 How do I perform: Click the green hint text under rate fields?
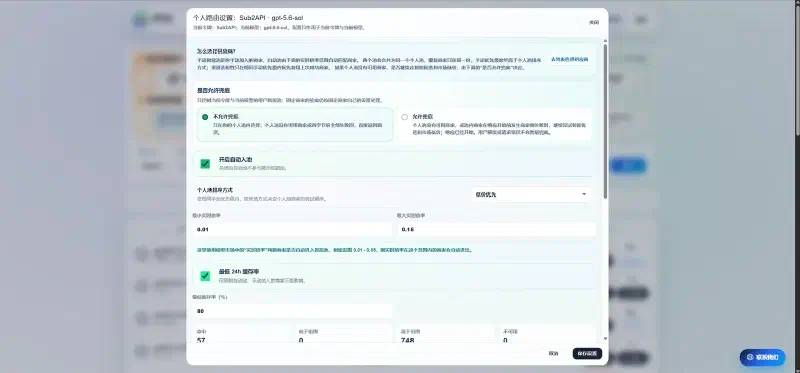[335, 251]
